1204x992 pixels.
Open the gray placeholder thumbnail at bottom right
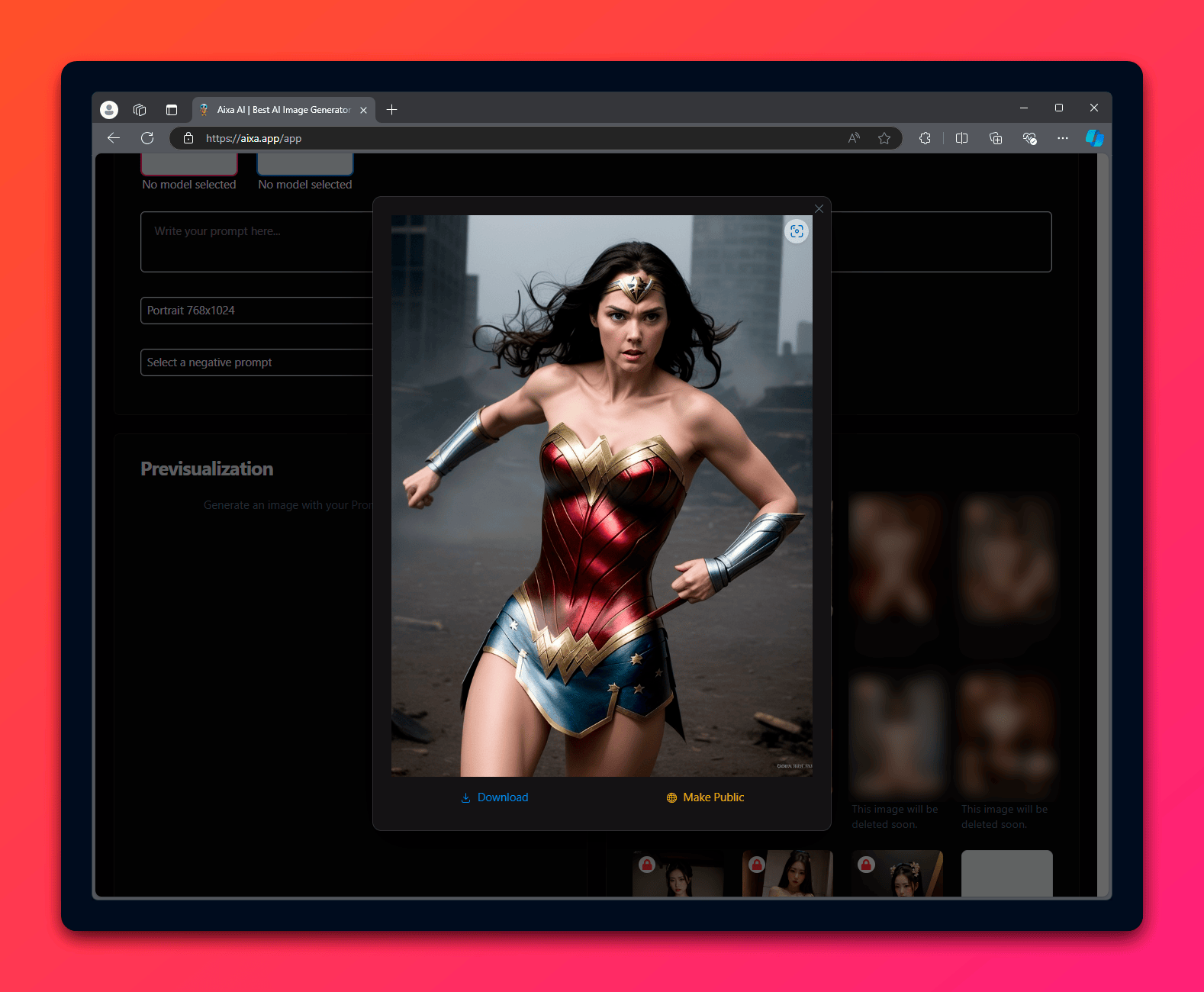coord(1007,874)
